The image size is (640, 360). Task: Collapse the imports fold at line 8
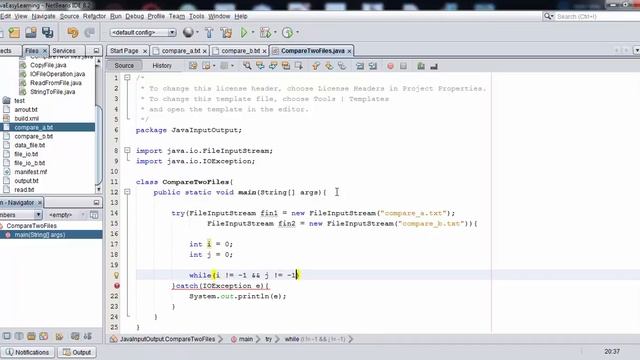[127, 150]
